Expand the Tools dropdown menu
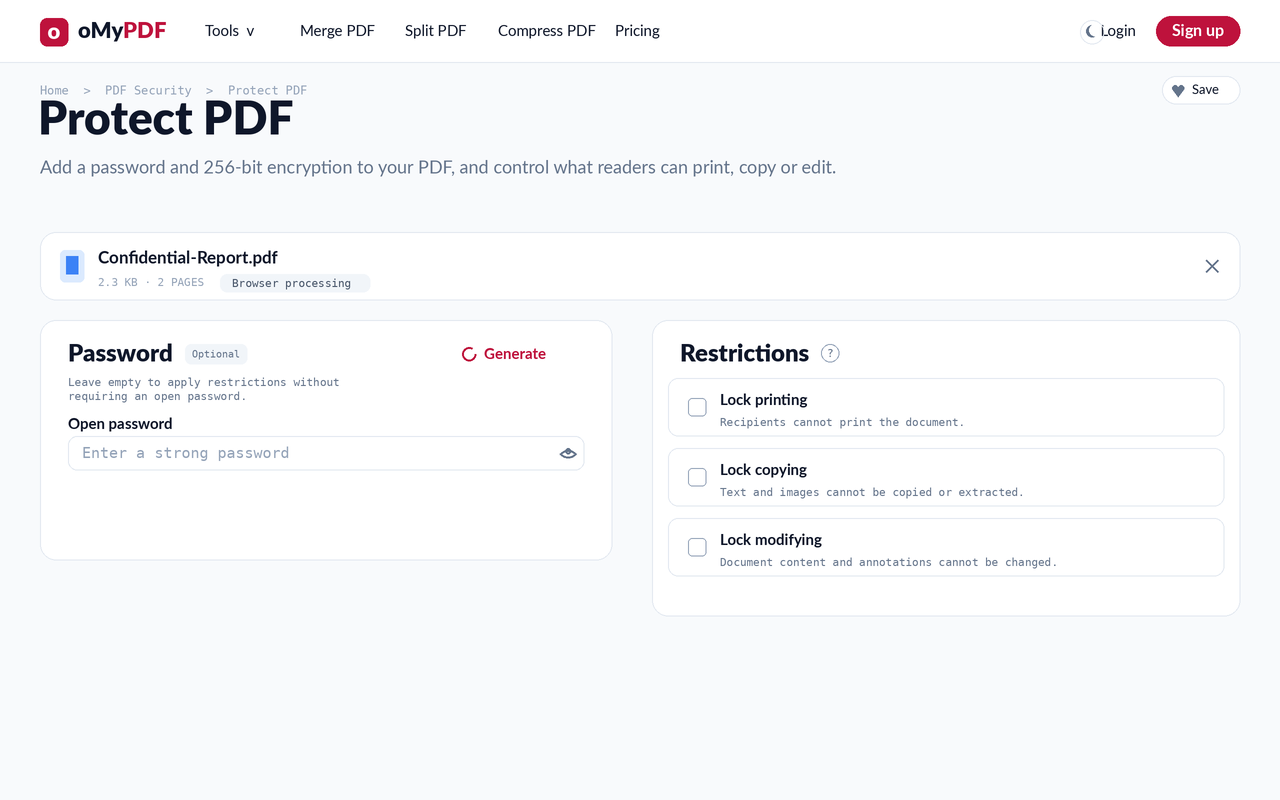 [x=230, y=31]
